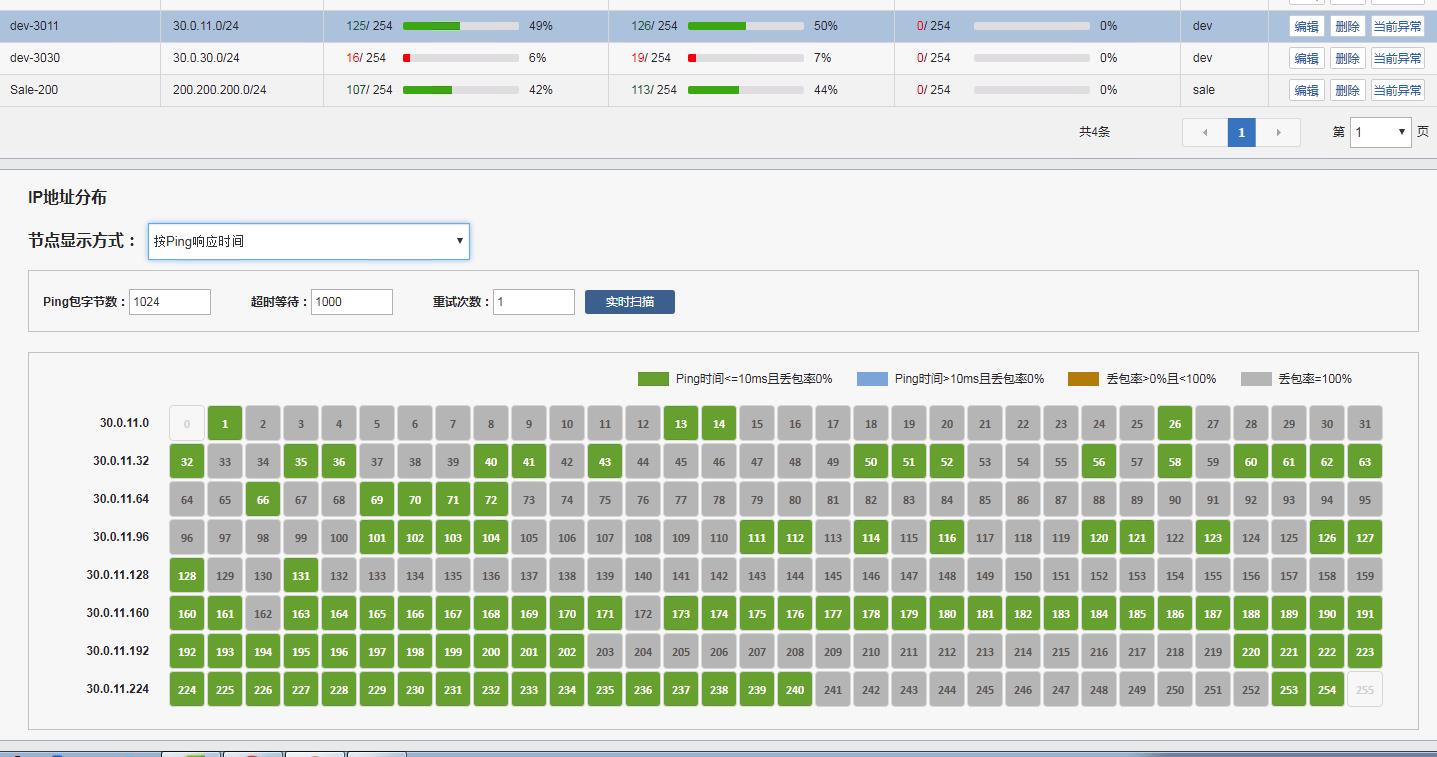1437x757 pixels.
Task: View current anomalies for dev-3011
Action: coord(1397,26)
